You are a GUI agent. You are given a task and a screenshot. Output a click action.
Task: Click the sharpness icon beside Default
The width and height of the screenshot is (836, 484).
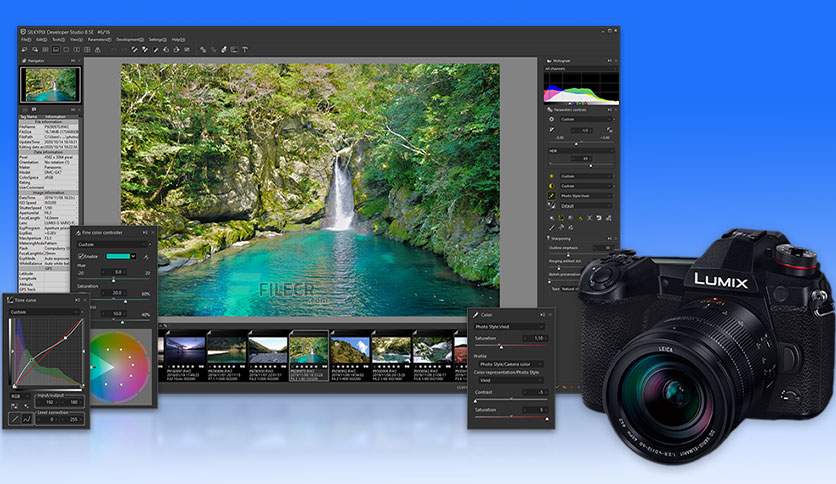point(551,206)
